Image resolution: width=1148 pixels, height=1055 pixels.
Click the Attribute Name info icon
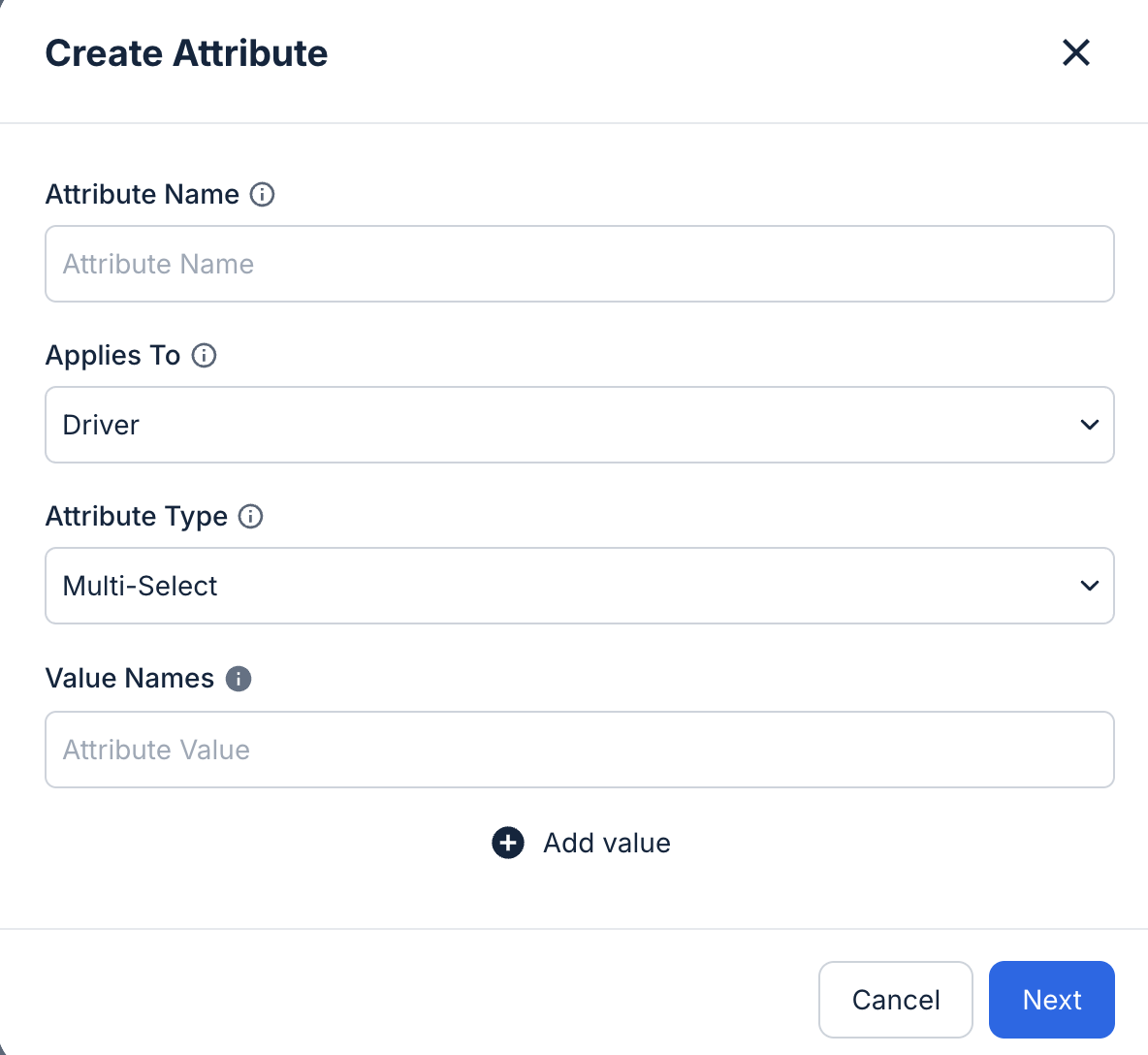[263, 195]
